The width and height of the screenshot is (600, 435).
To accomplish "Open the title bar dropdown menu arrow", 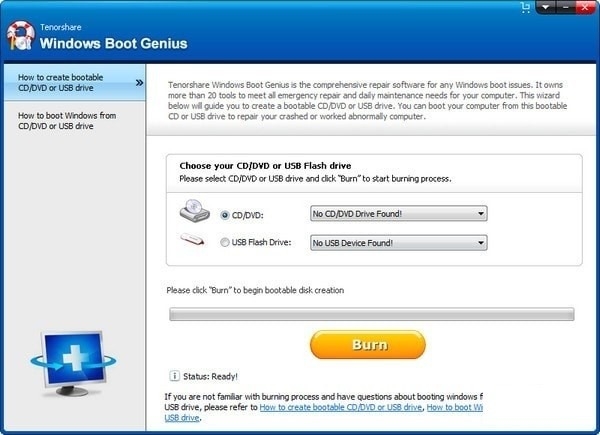I will (x=545, y=7).
